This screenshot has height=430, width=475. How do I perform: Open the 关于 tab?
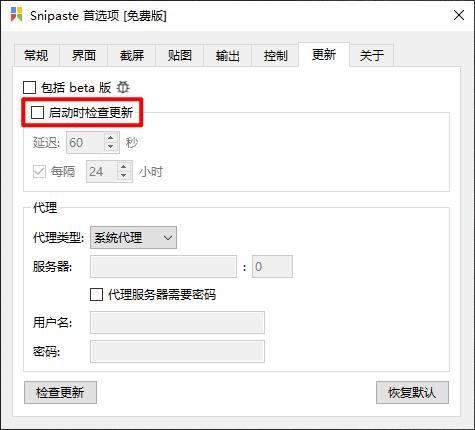[x=372, y=55]
